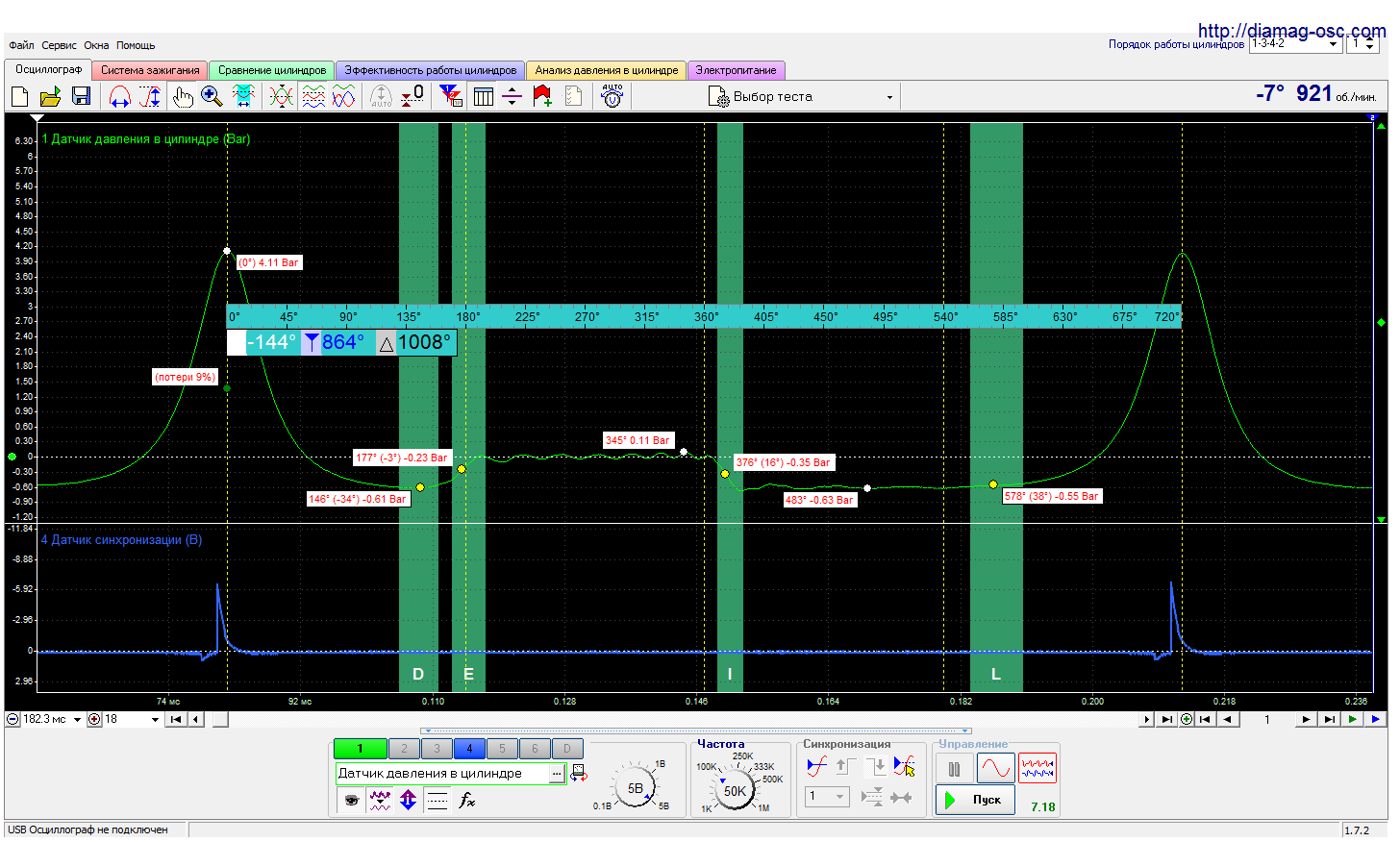Toggle channel 6 button
The image size is (1400, 842).
tap(535, 749)
